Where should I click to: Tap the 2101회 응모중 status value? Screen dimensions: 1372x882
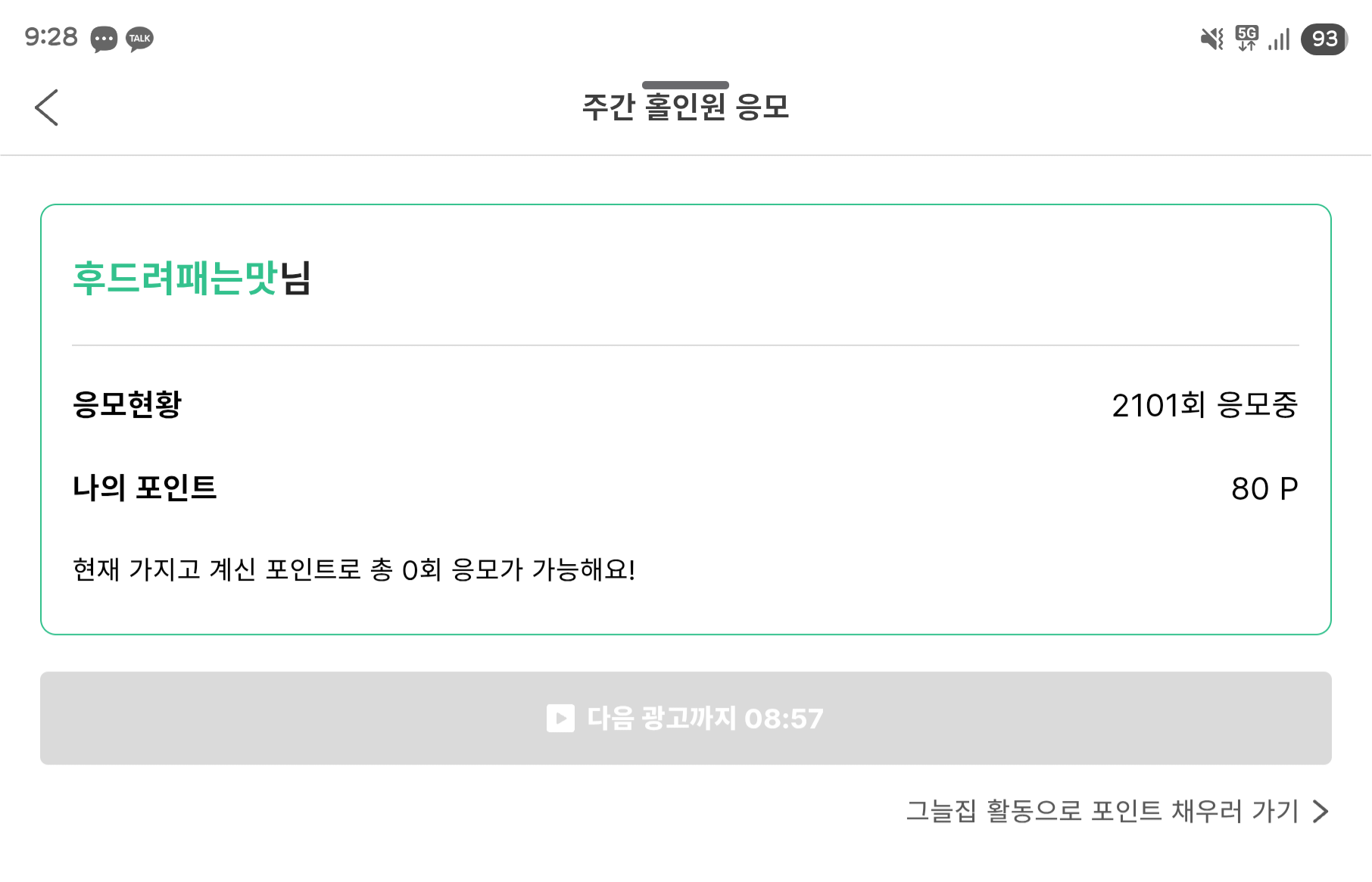1204,405
